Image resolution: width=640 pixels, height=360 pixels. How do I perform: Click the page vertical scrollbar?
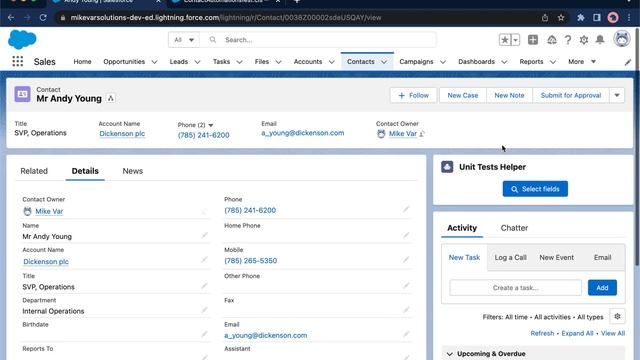637,147
